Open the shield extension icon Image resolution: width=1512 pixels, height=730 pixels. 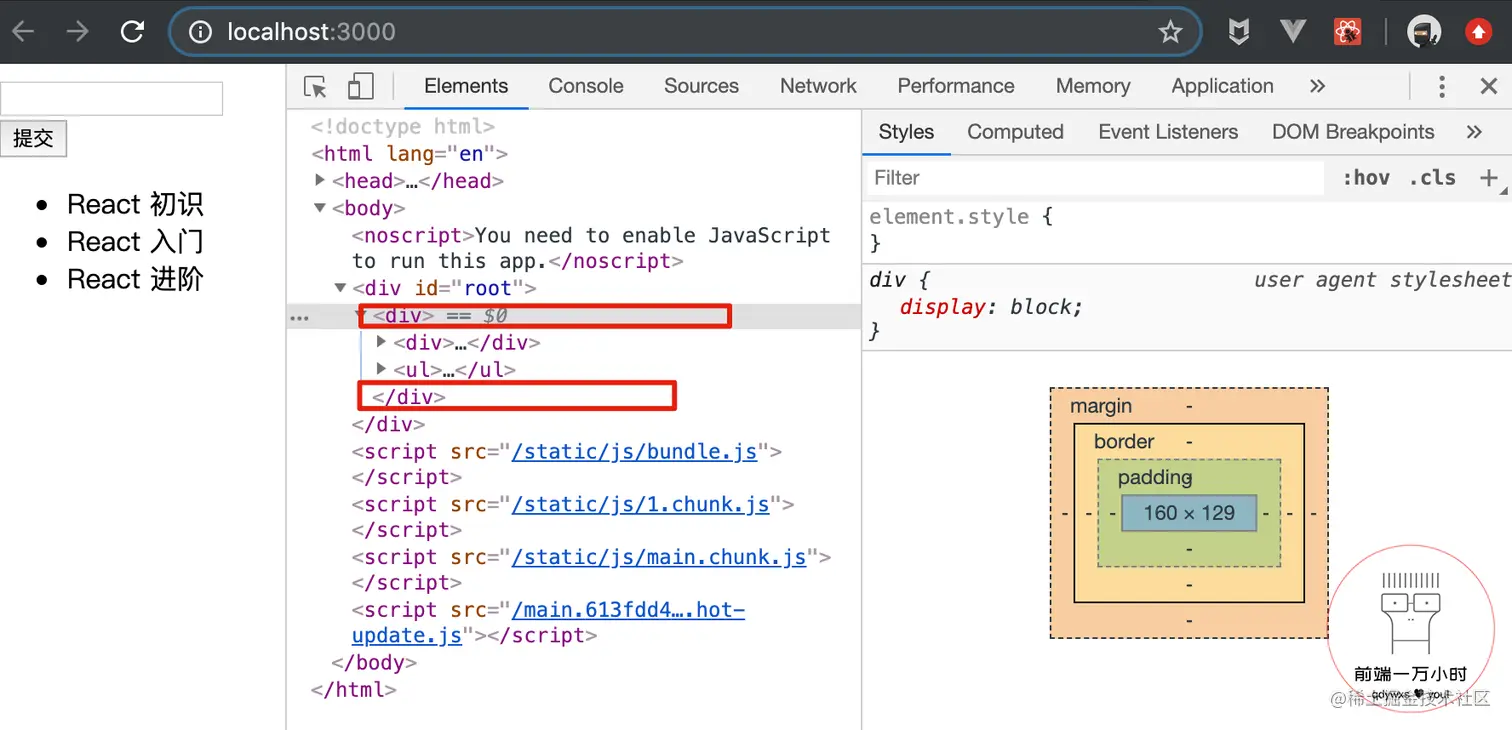coord(1239,32)
